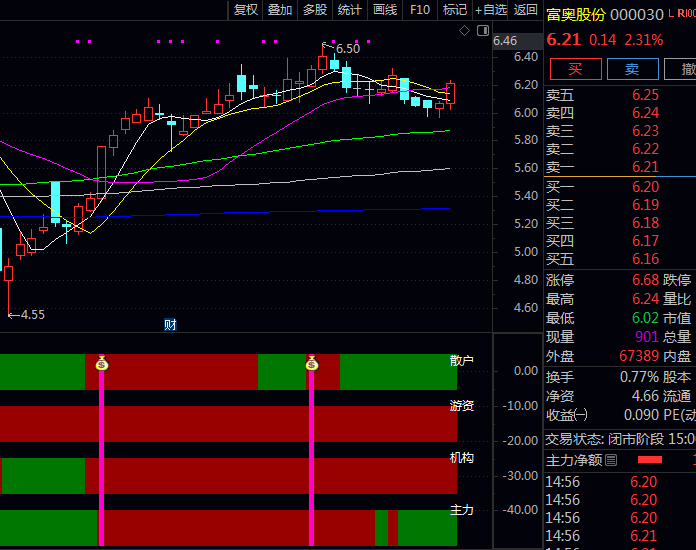The height and width of the screenshot is (550, 696).
Task: Click the first money bag signal marker
Action: [102, 364]
